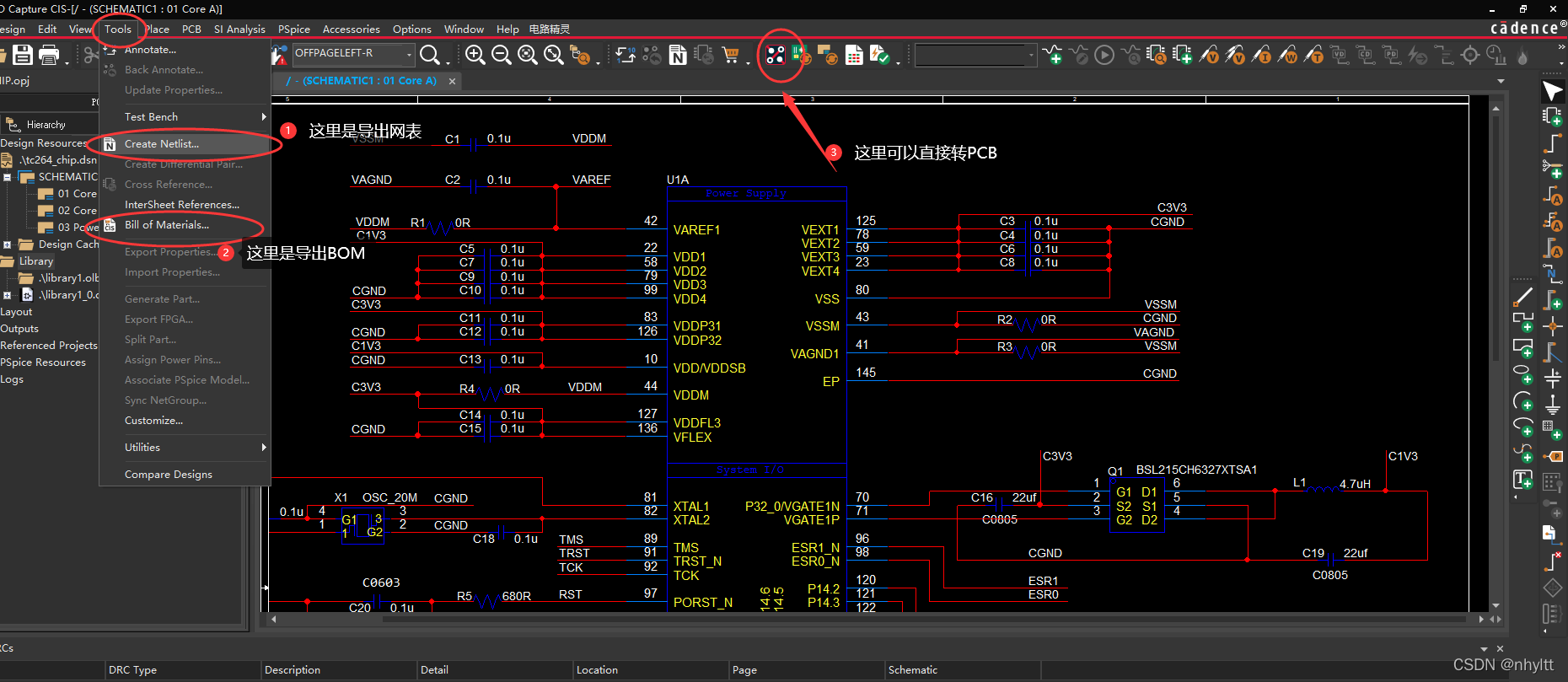The width and height of the screenshot is (1568, 682).
Task: Click the Design Sync to PCB icon
Action: coord(775,56)
